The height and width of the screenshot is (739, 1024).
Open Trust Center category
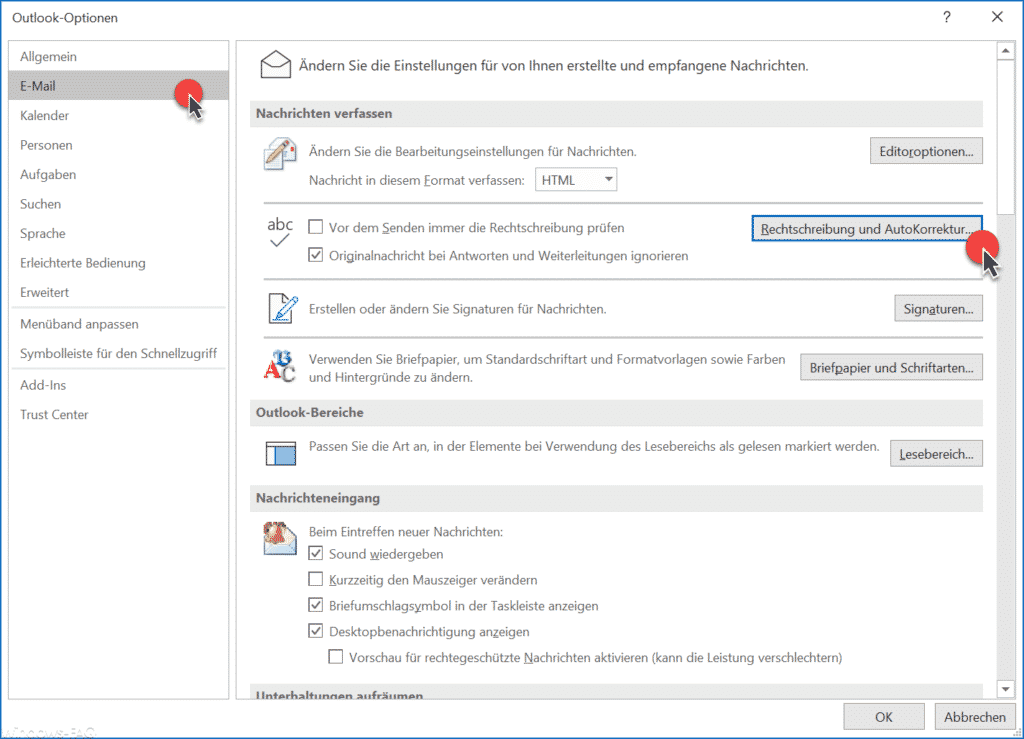(119, 415)
